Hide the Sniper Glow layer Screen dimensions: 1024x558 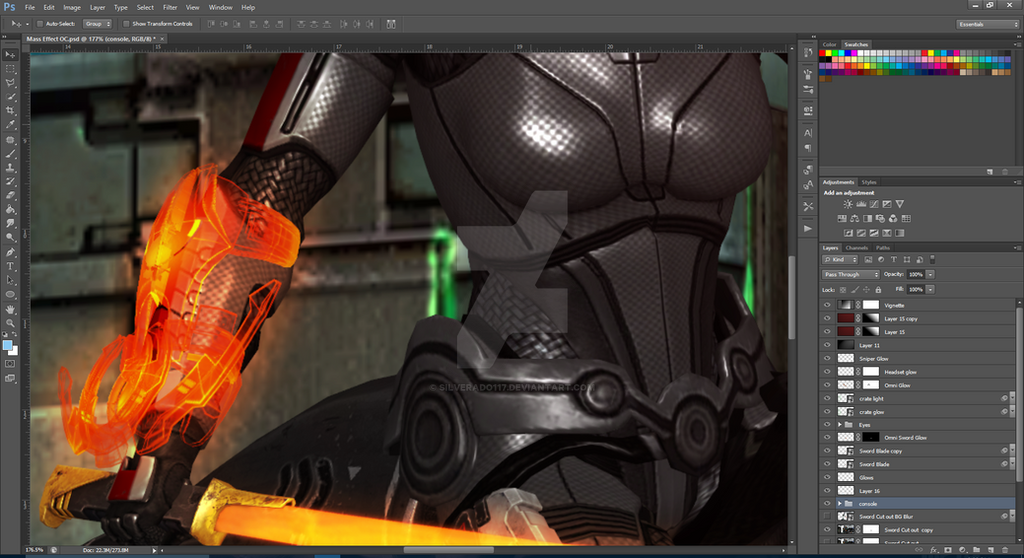(x=827, y=358)
